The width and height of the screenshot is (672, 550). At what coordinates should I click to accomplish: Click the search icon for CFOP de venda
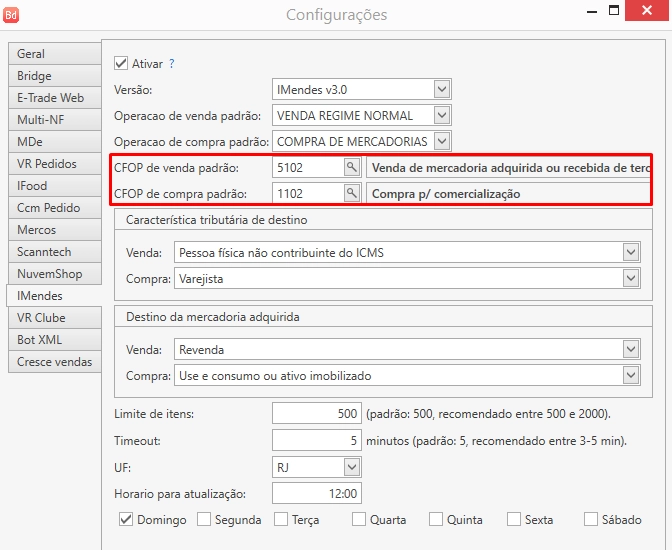point(351,167)
